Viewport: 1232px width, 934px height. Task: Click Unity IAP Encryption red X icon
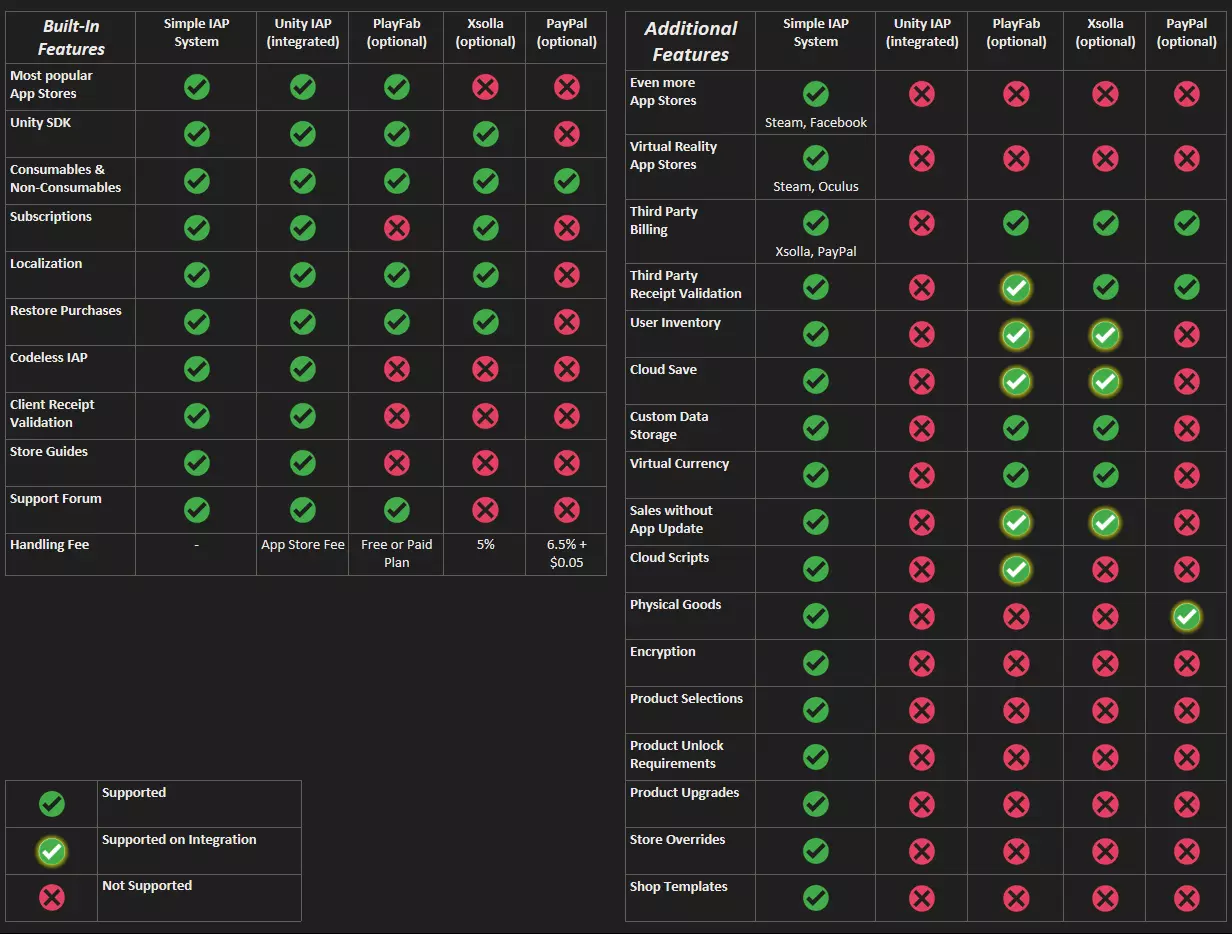click(x=921, y=663)
